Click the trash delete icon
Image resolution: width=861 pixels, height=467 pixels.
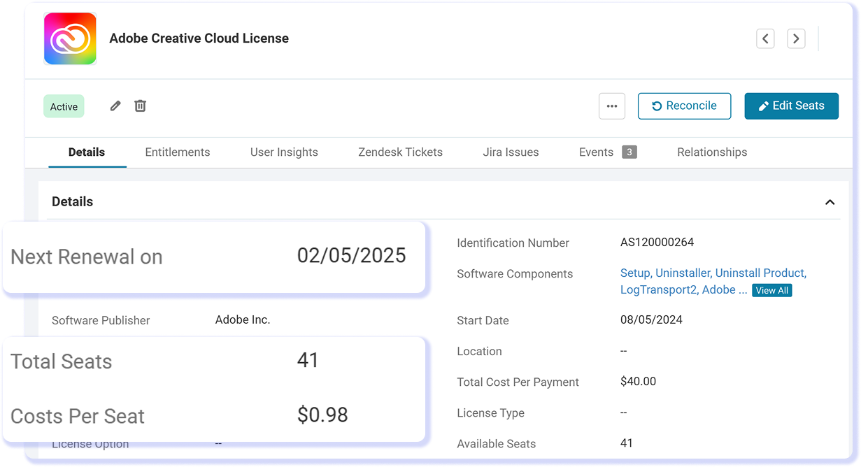[x=140, y=106]
